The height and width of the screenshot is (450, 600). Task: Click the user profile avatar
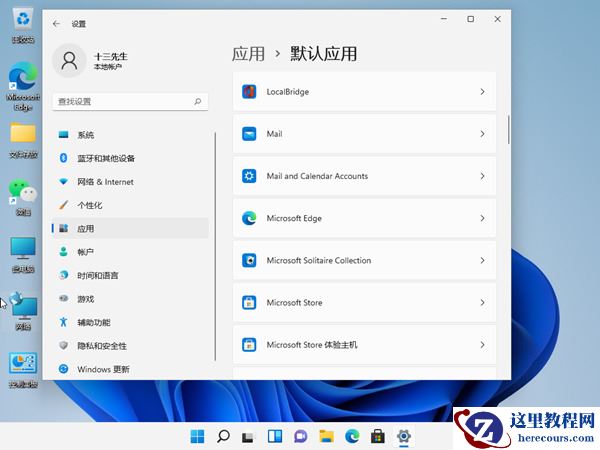click(x=69, y=60)
